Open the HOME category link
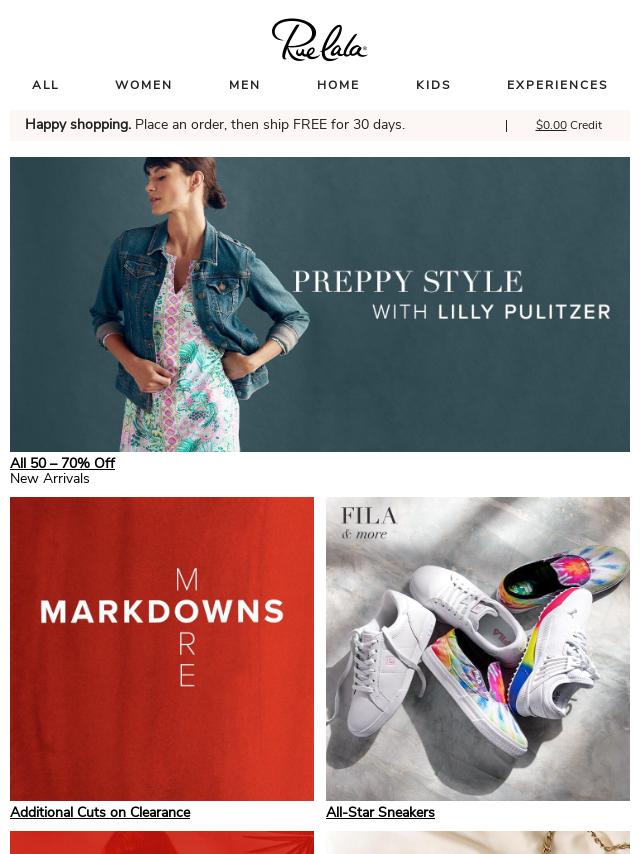This screenshot has height=854, width=640. point(338,85)
